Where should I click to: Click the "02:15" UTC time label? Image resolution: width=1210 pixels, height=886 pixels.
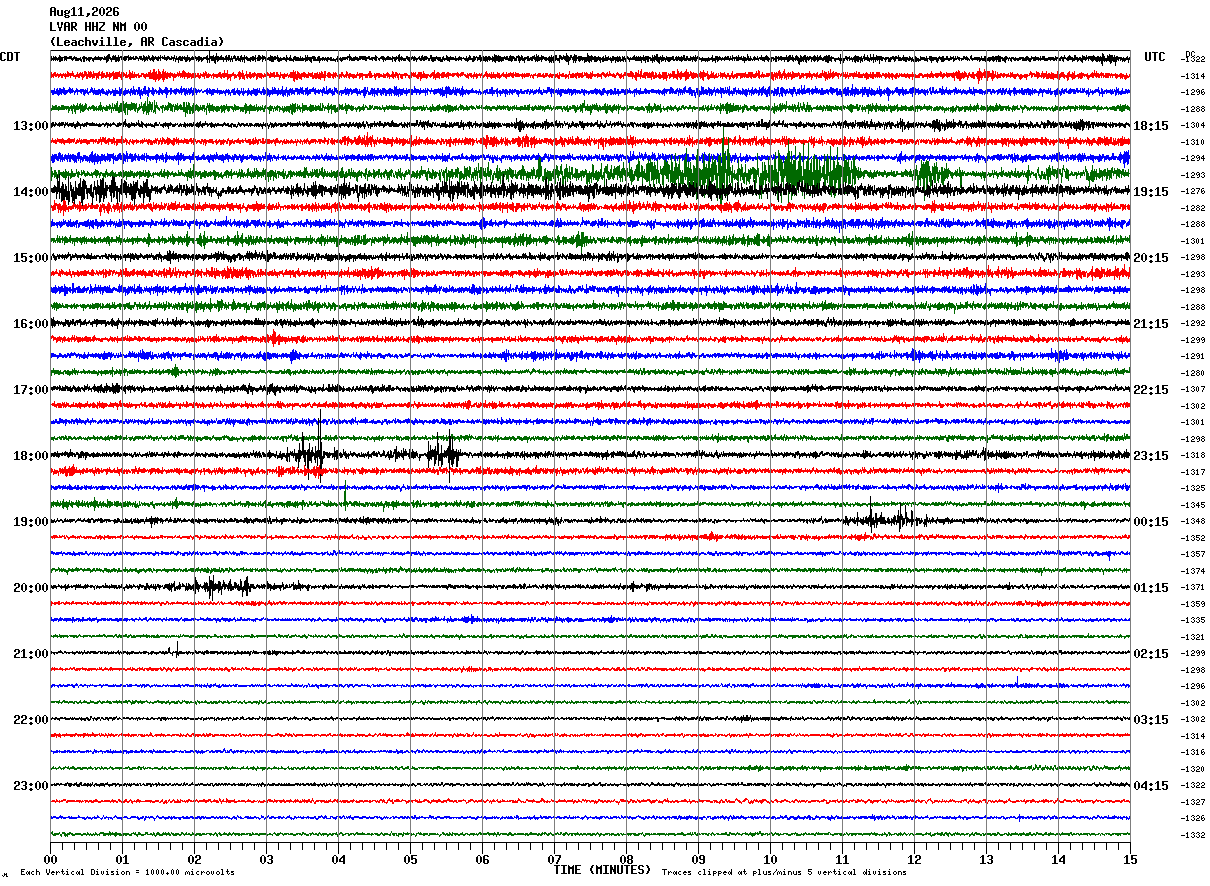point(1151,654)
